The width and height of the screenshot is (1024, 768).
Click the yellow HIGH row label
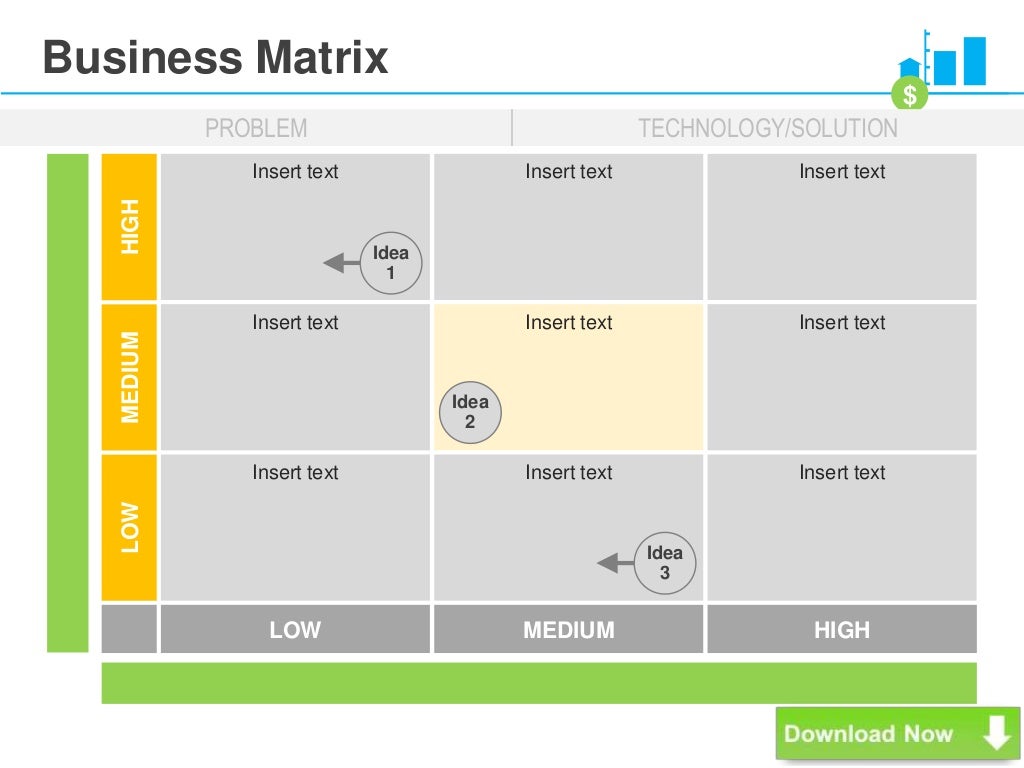pyautogui.click(x=129, y=227)
